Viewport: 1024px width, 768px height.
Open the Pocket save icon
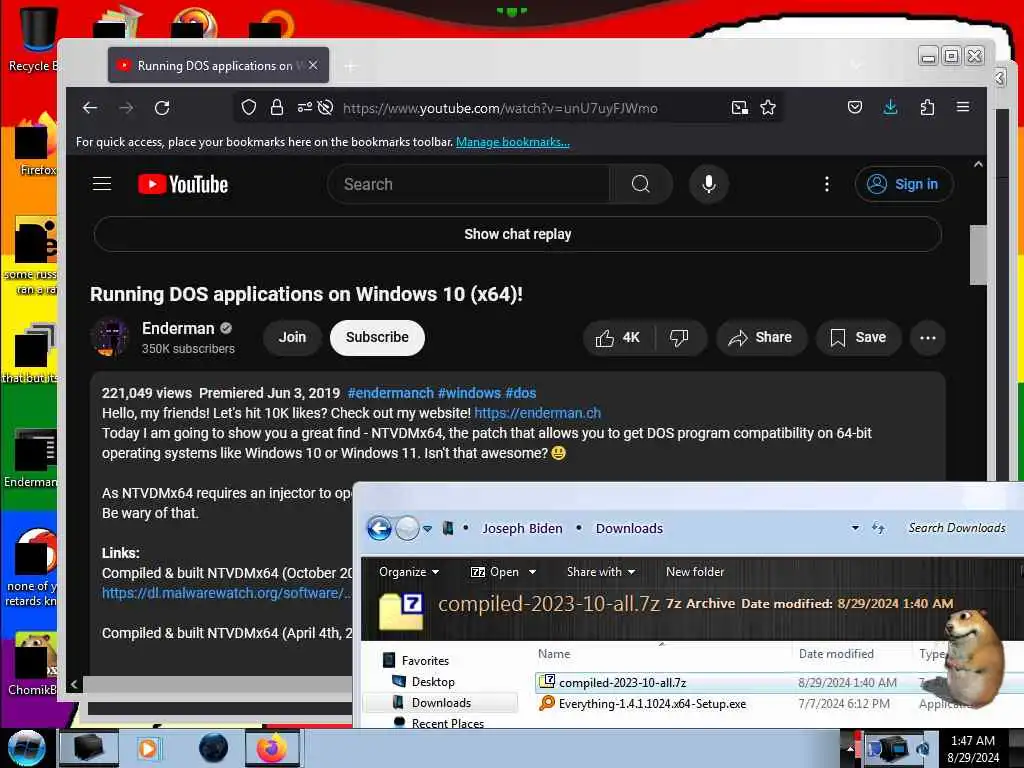[x=855, y=107]
